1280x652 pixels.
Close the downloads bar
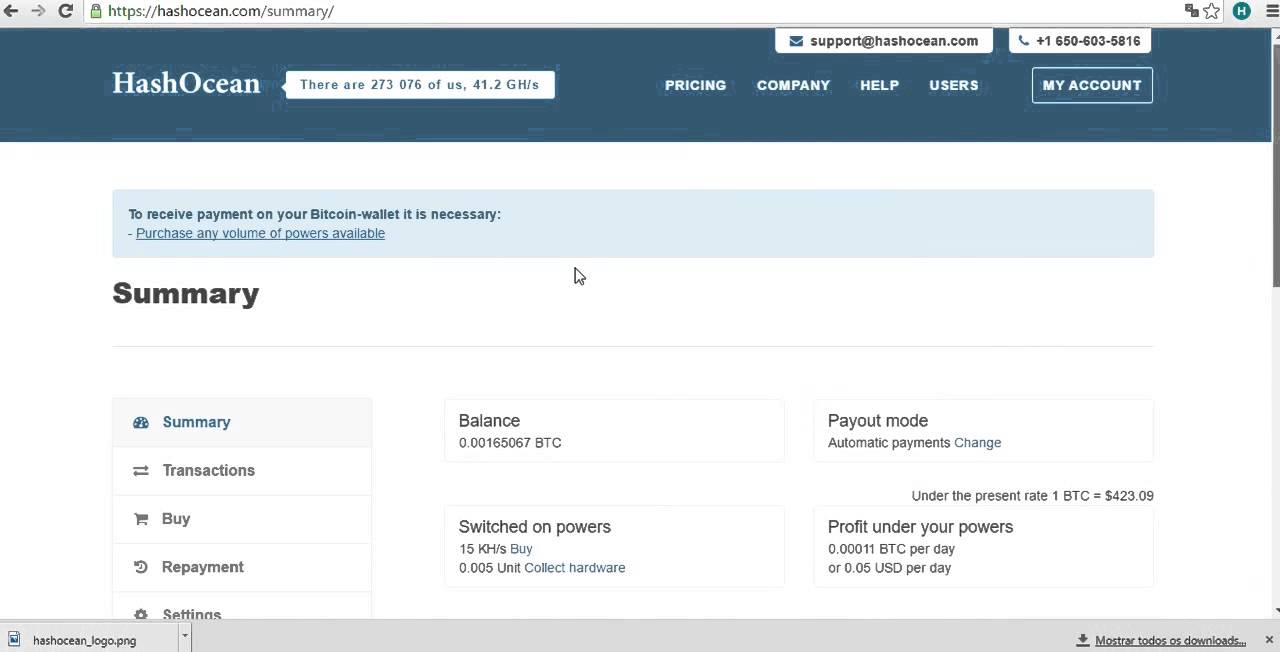pyautogui.click(x=1269, y=640)
